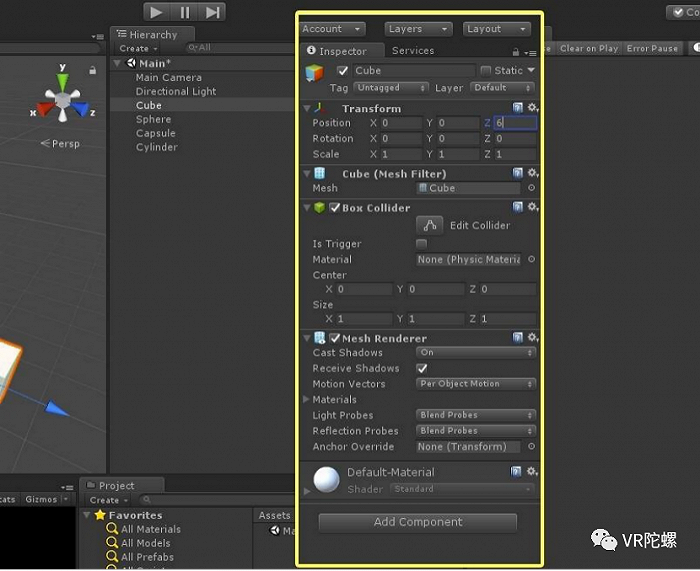Screen dimensions: 700x571
Task: Collapse the Transform component foldout
Action: click(307, 108)
